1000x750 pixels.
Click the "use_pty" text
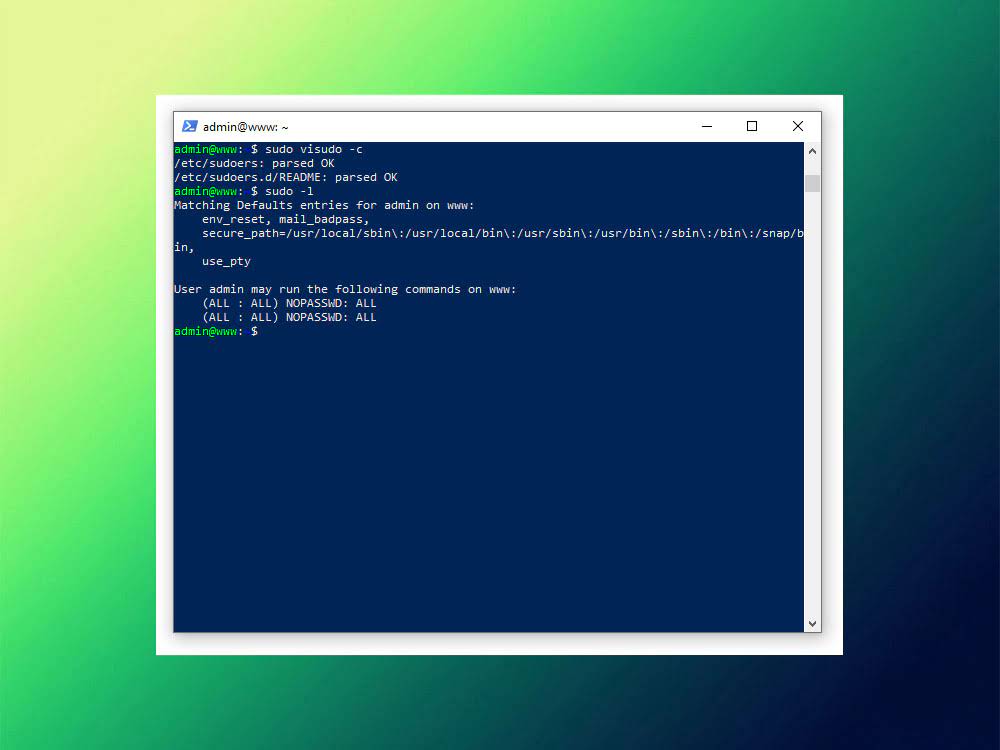click(226, 261)
